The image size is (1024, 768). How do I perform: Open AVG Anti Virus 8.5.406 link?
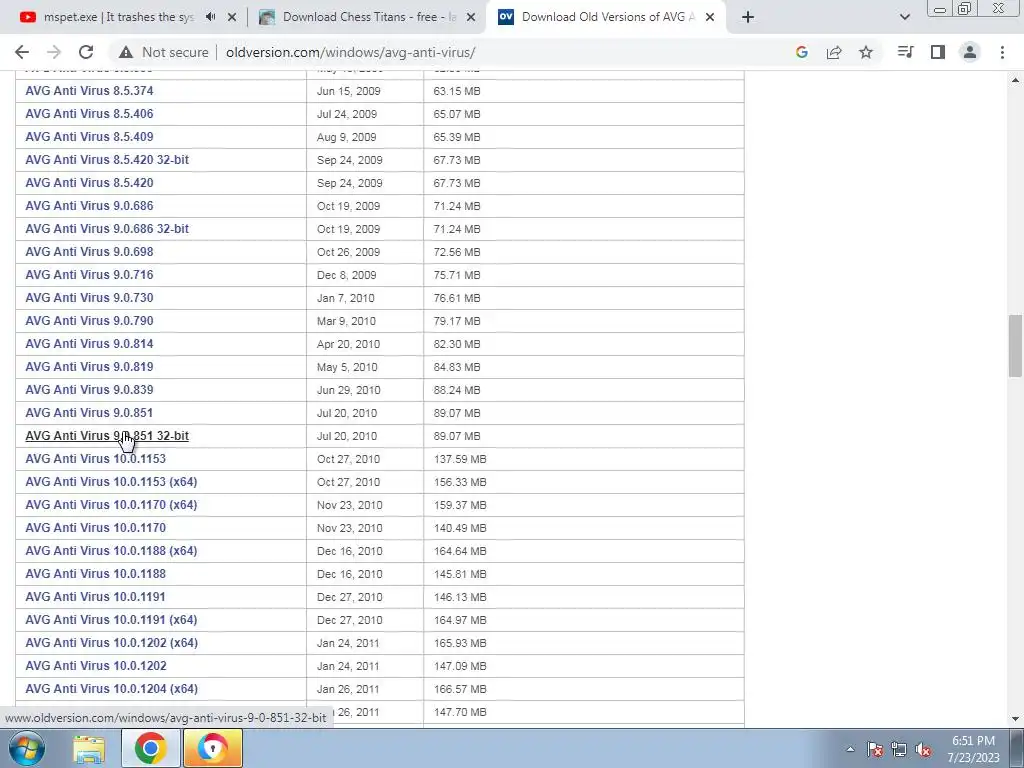[89, 114]
